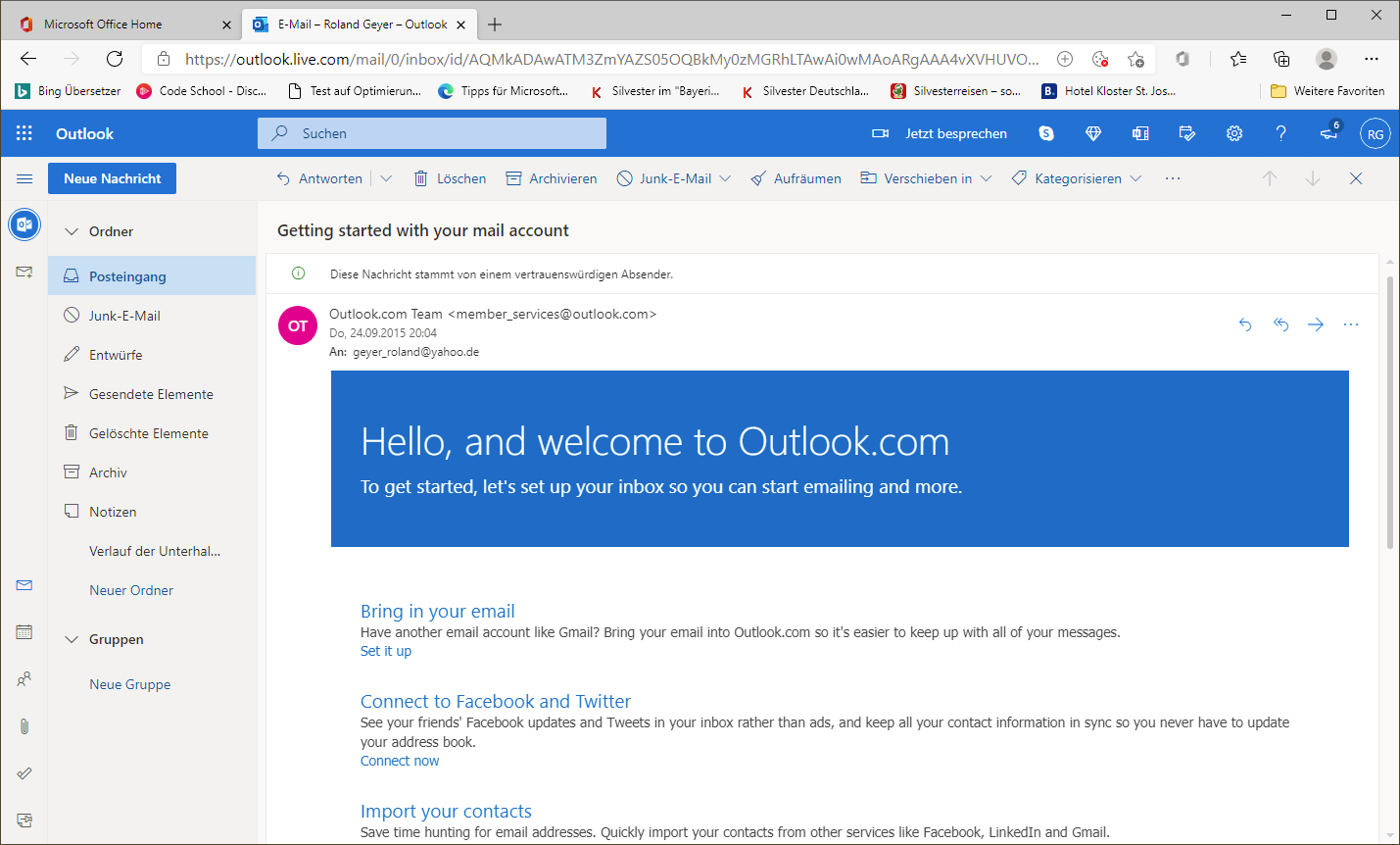Open the Premium diamond icon
The height and width of the screenshot is (845, 1400).
(x=1093, y=133)
